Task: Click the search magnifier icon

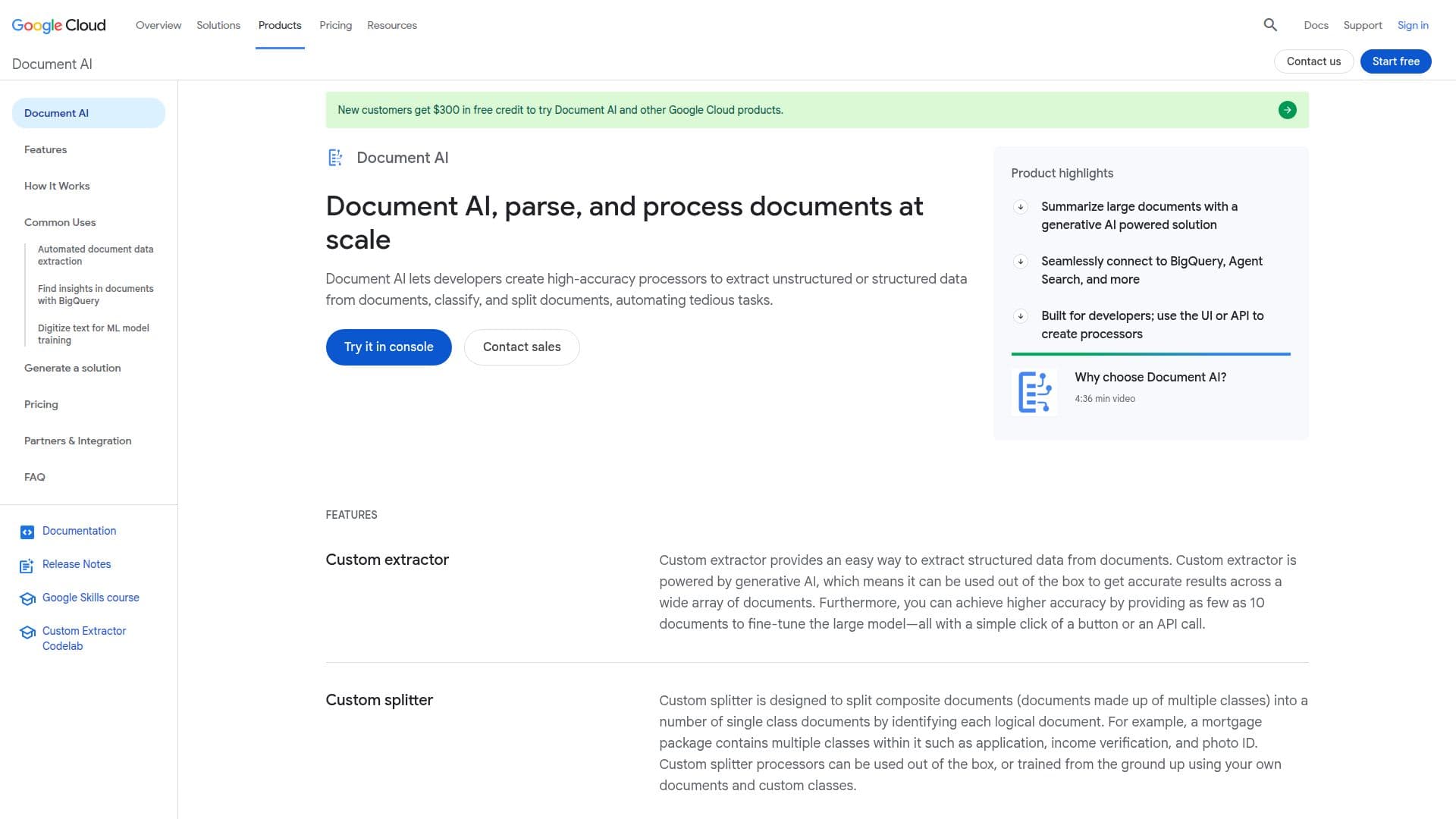Action: tap(1270, 25)
